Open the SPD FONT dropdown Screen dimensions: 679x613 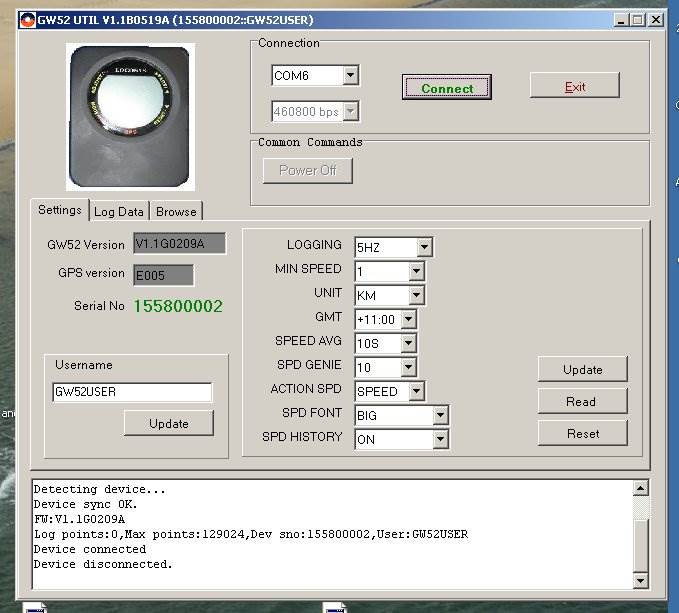coord(440,415)
